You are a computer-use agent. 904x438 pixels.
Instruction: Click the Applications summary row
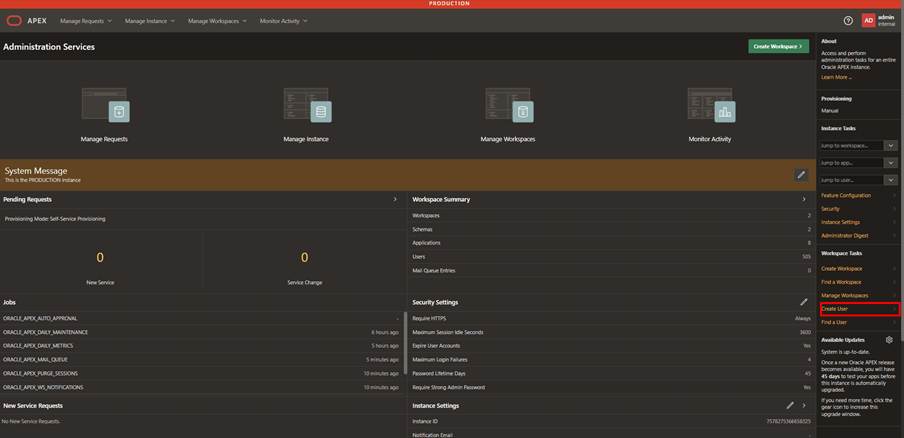click(x=611, y=243)
